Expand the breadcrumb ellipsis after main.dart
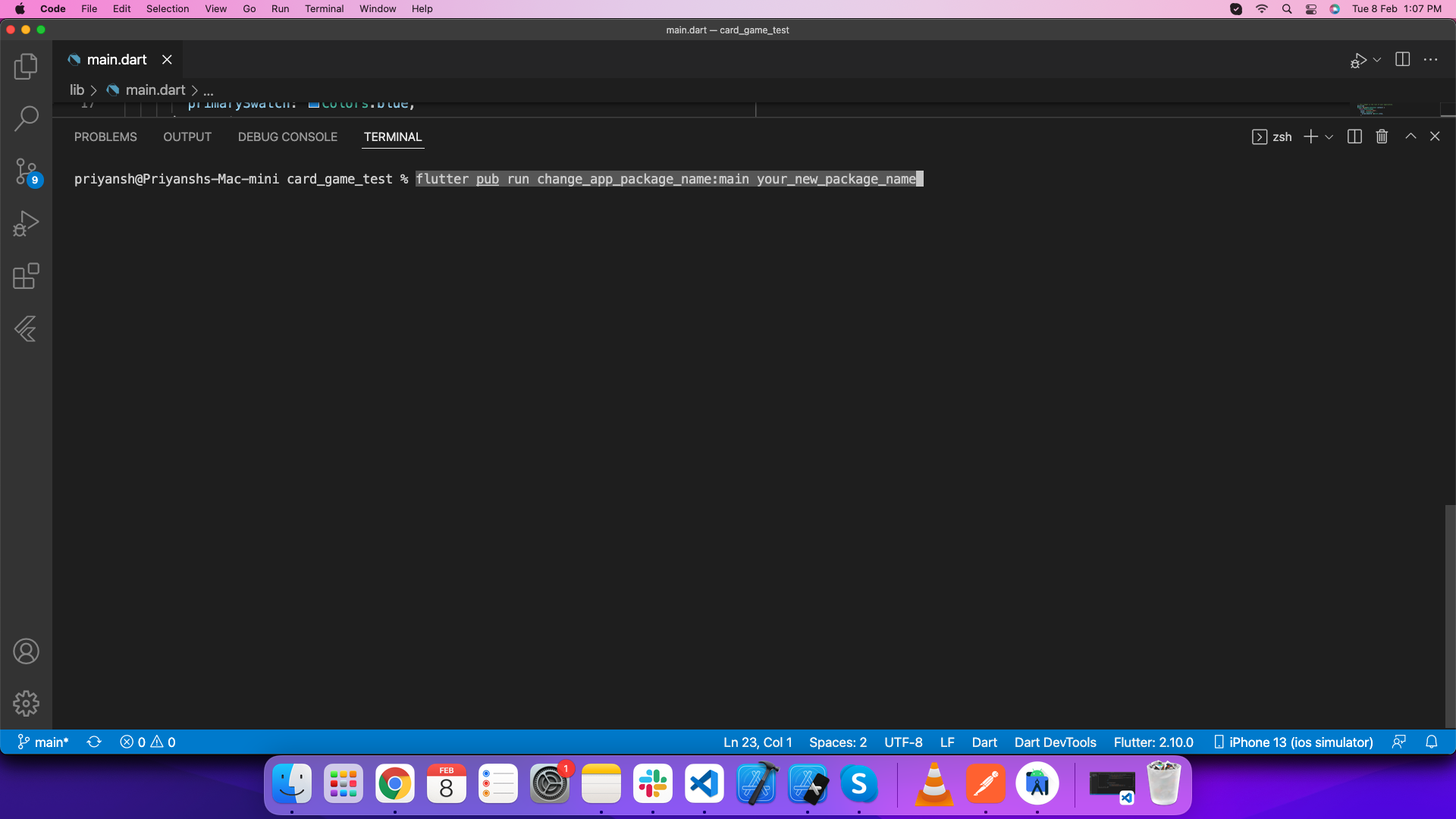This screenshot has height=819, width=1456. click(209, 89)
